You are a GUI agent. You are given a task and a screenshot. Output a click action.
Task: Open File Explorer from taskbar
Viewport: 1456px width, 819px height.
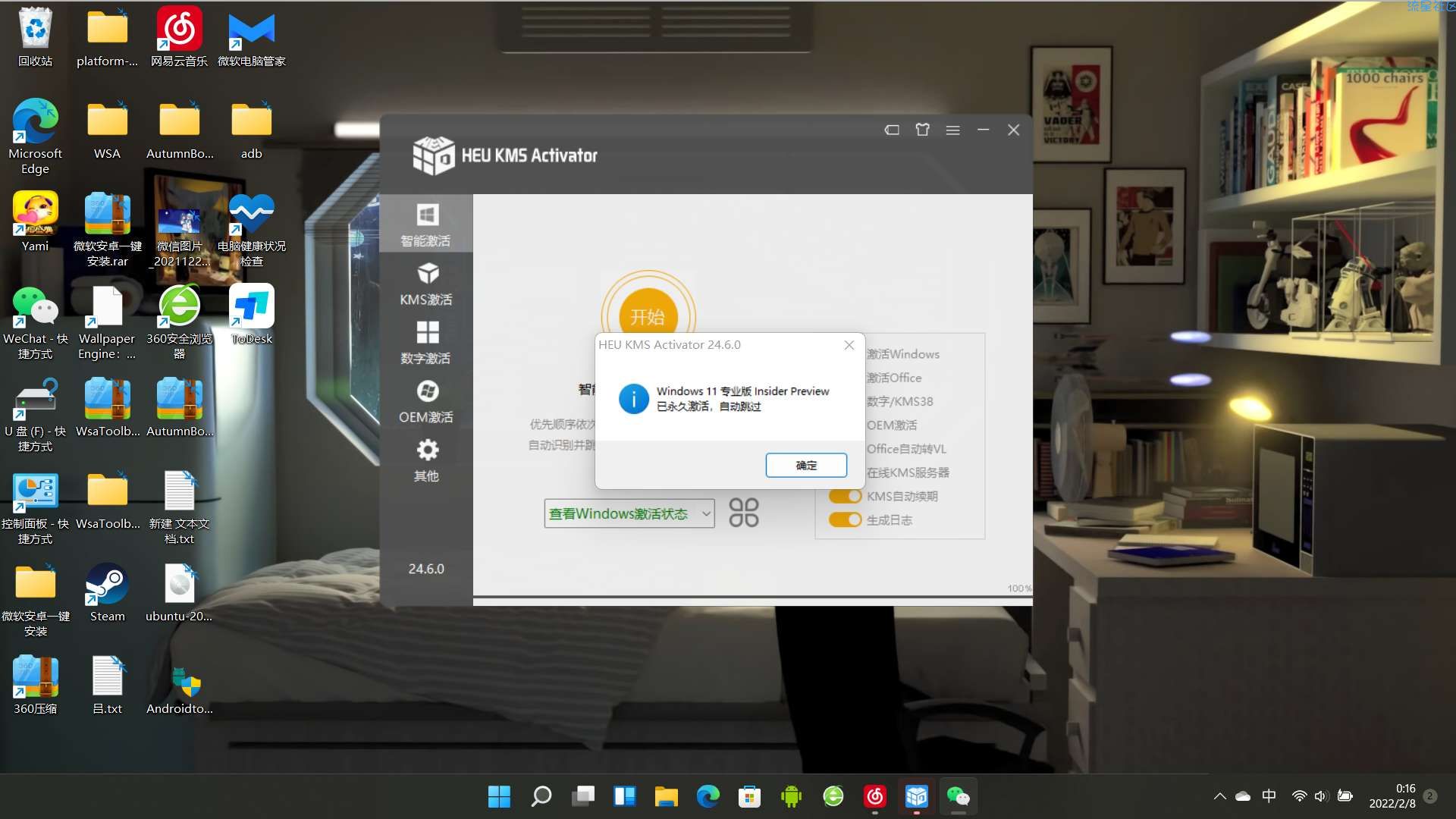pos(666,796)
